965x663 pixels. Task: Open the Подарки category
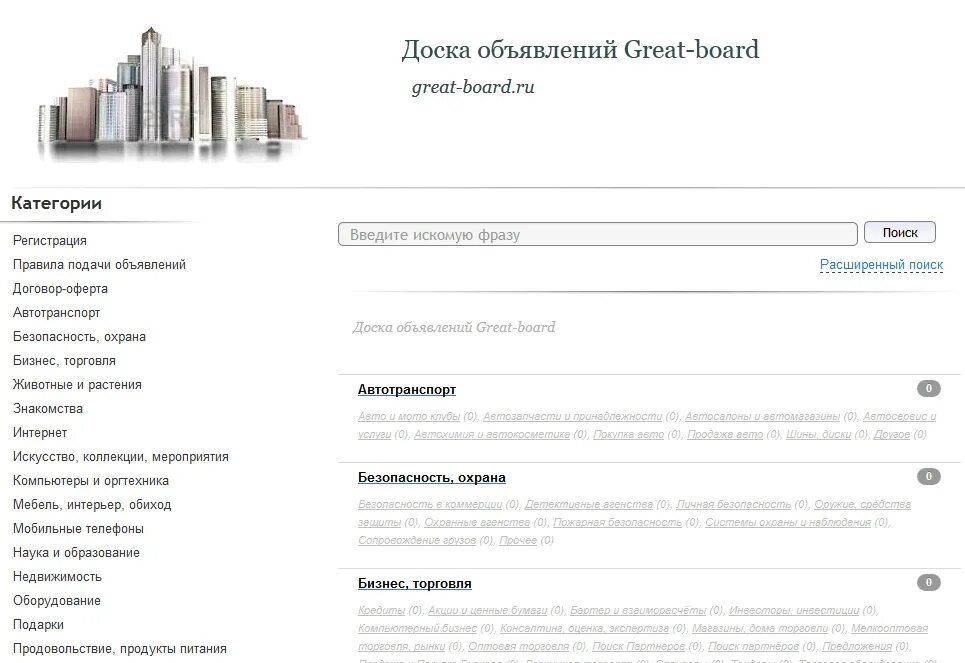(x=38, y=625)
